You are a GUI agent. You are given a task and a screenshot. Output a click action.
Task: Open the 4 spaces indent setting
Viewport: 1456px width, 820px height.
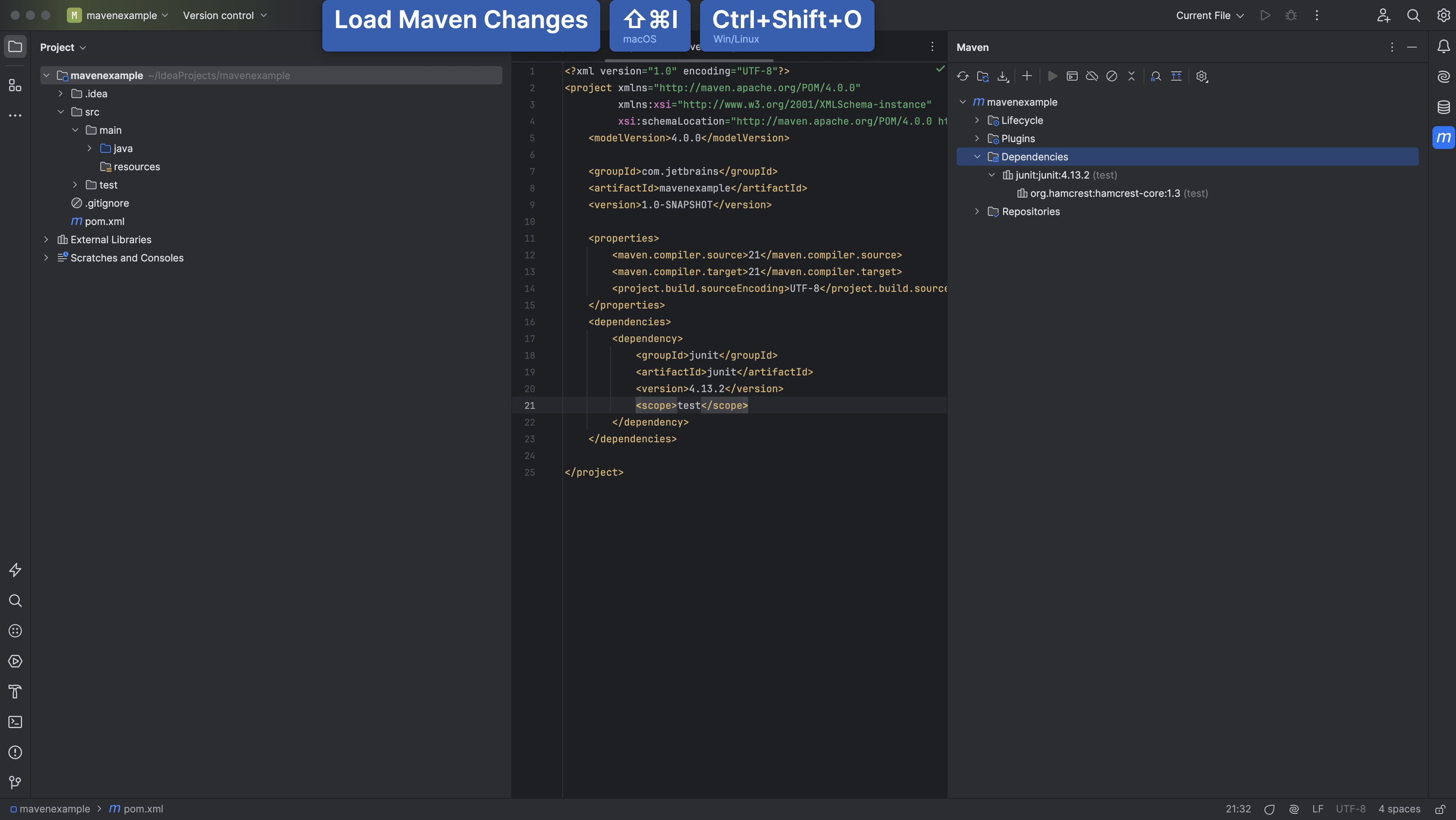click(1399, 808)
